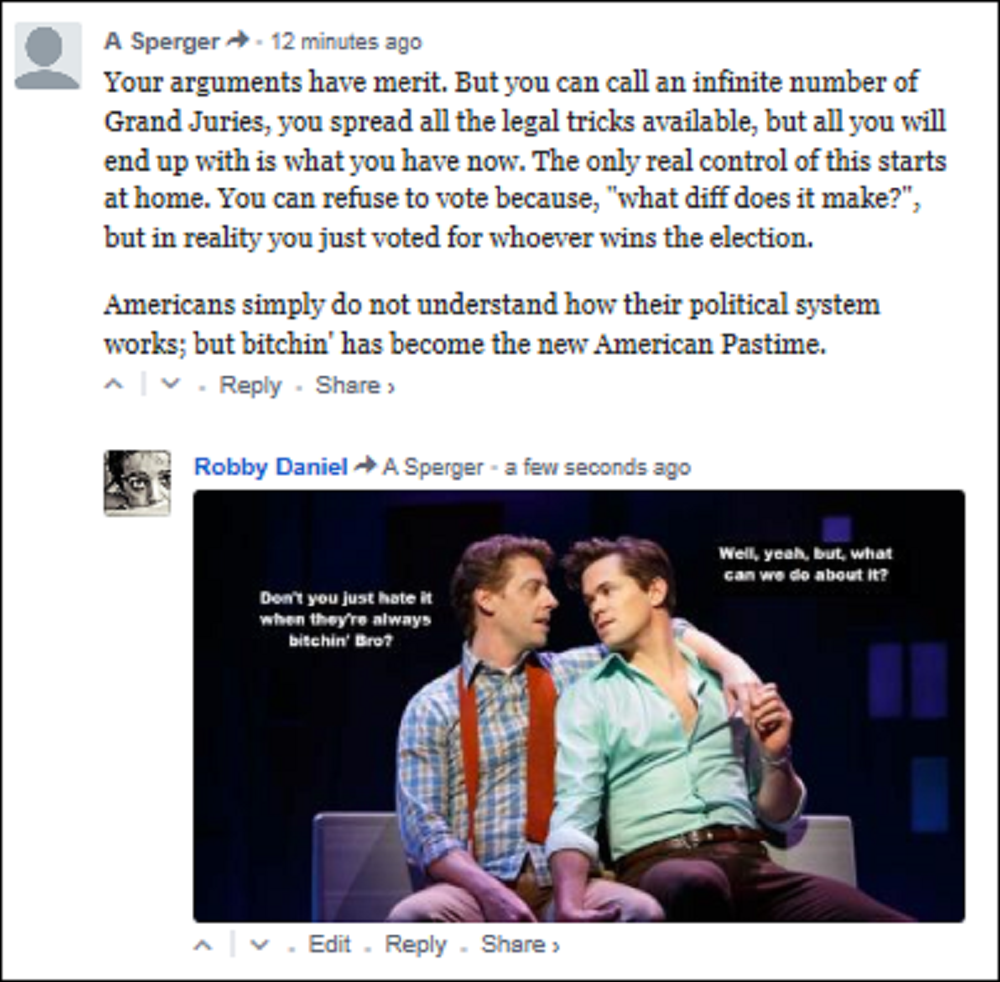This screenshot has width=1000, height=982.
Task: Edit Robby Daniel's comment
Action: pos(330,944)
